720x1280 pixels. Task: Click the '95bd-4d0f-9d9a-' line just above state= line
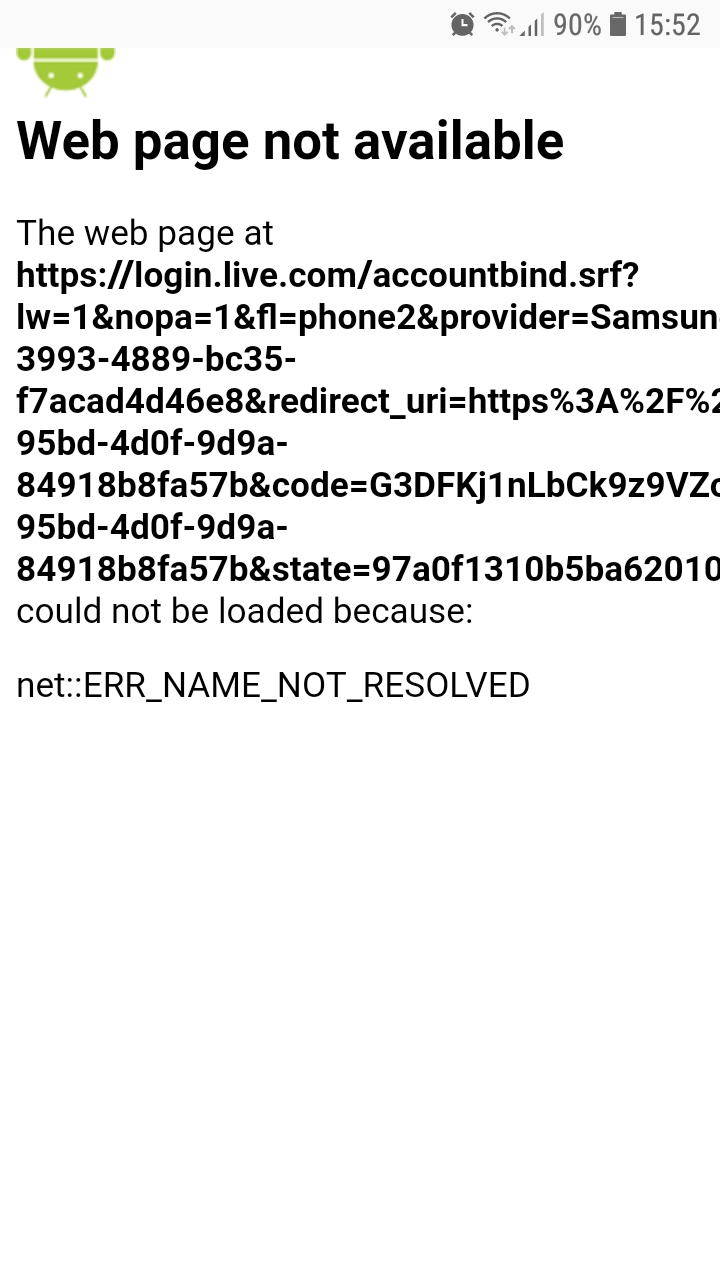coord(153,527)
